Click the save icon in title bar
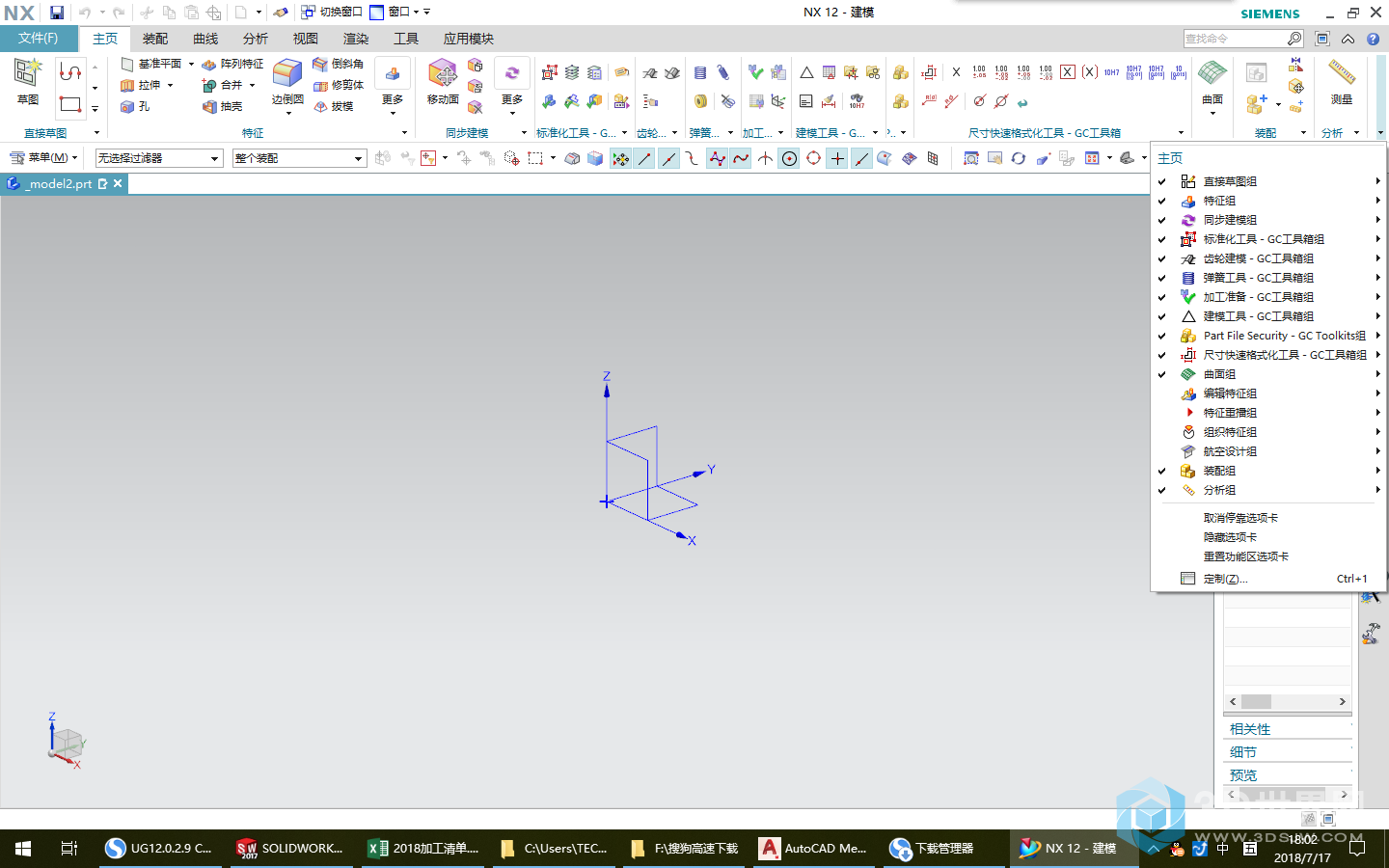 coord(57,13)
